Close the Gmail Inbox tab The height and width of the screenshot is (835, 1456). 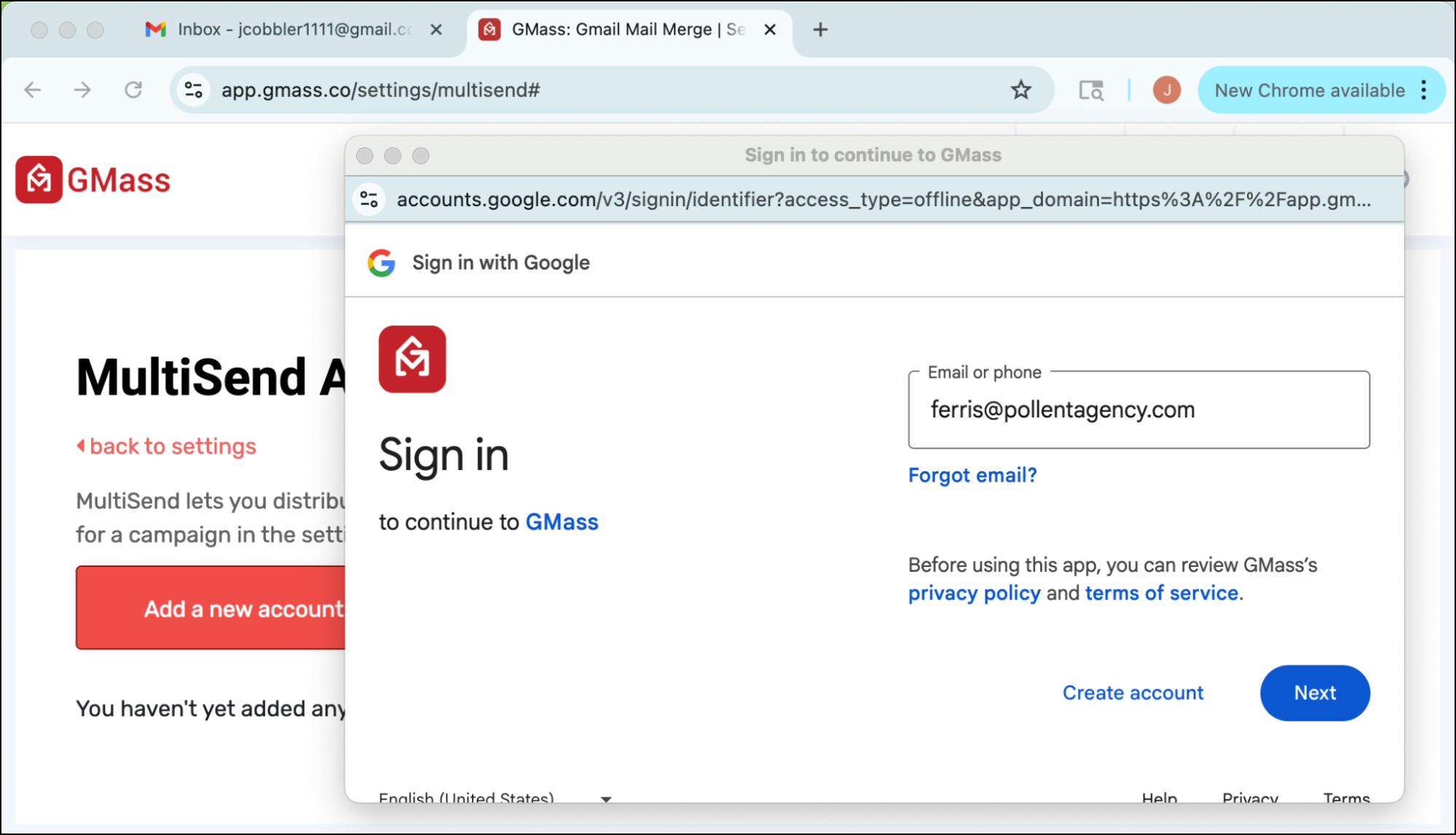(436, 30)
